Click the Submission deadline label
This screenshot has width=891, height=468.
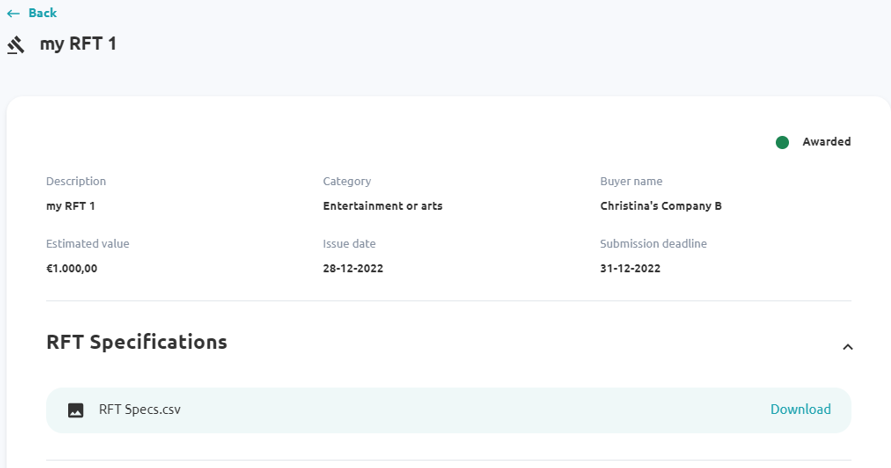coord(653,244)
